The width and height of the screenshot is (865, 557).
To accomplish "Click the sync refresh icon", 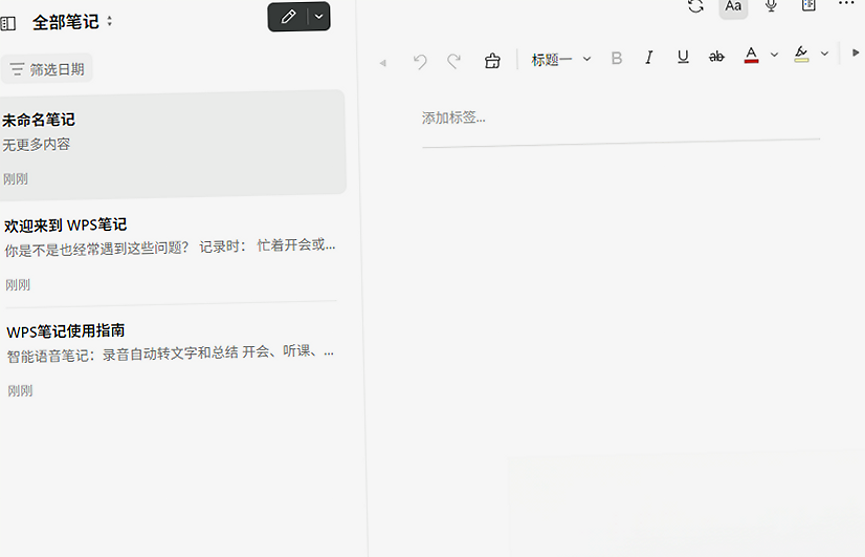I will (x=696, y=6).
